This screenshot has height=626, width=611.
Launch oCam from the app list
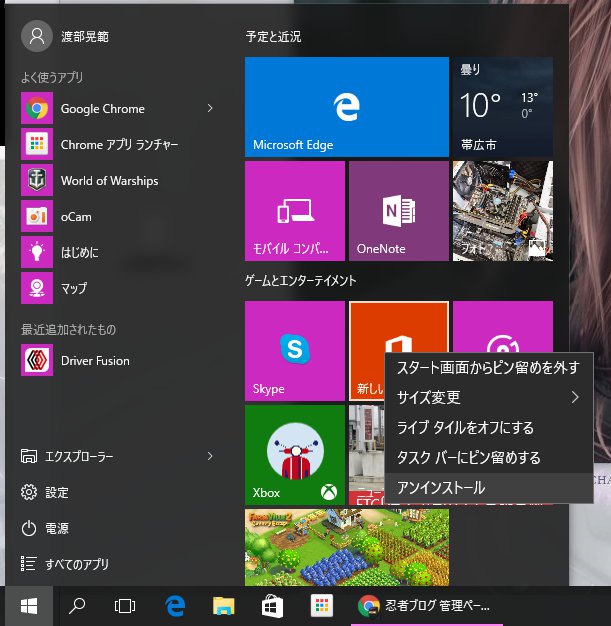click(118, 216)
